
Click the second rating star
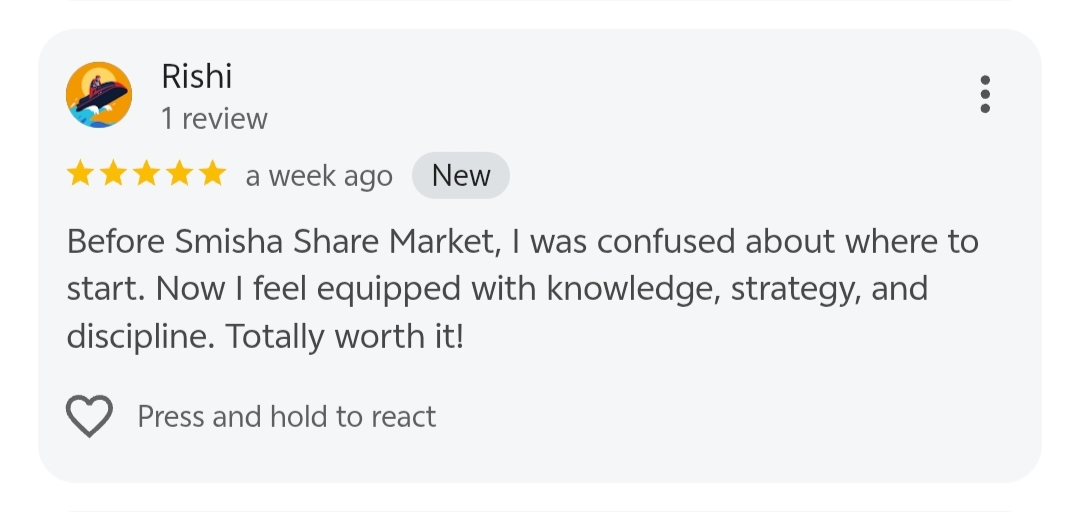pyautogui.click(x=113, y=176)
